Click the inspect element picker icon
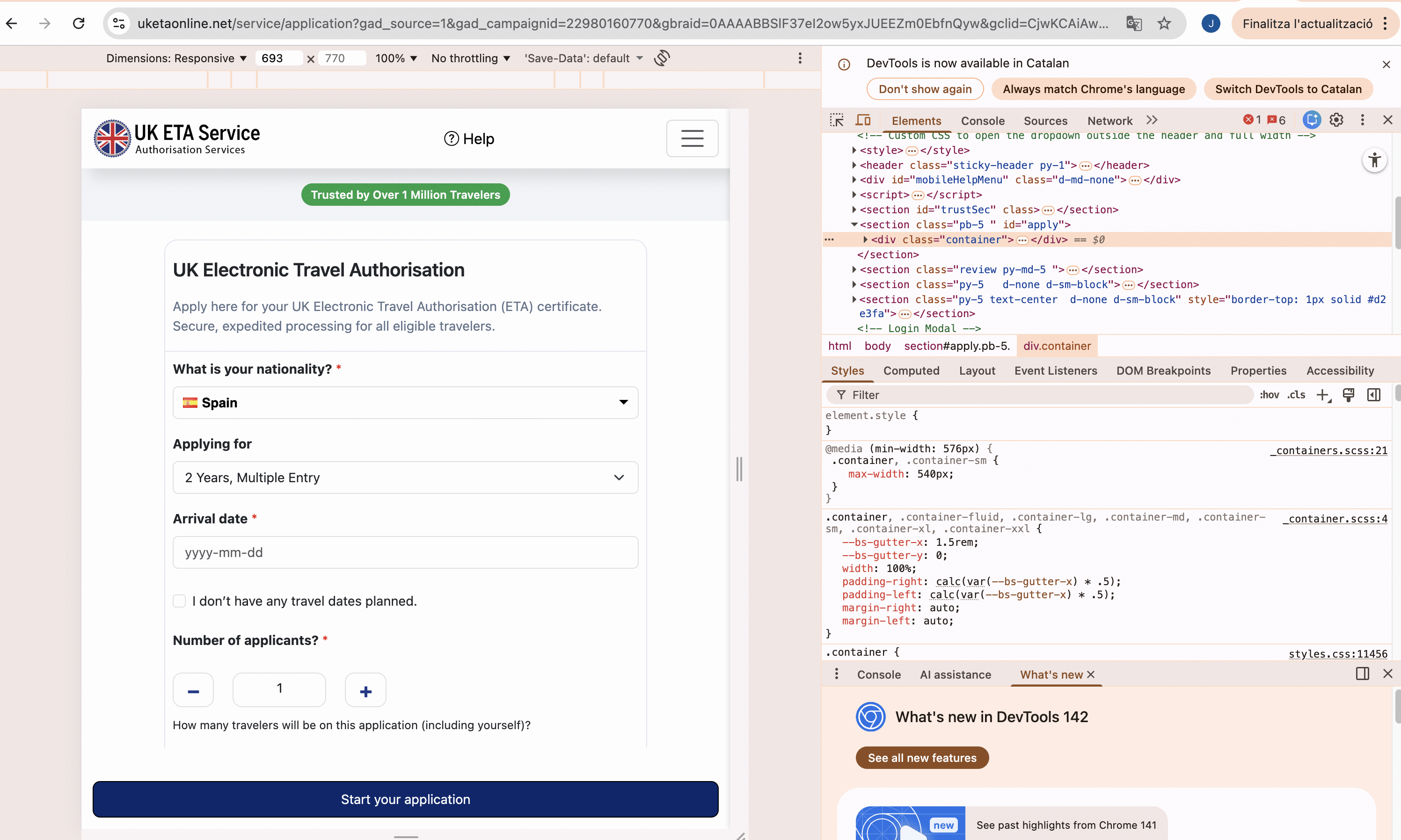This screenshot has width=1401, height=840. coord(836,120)
